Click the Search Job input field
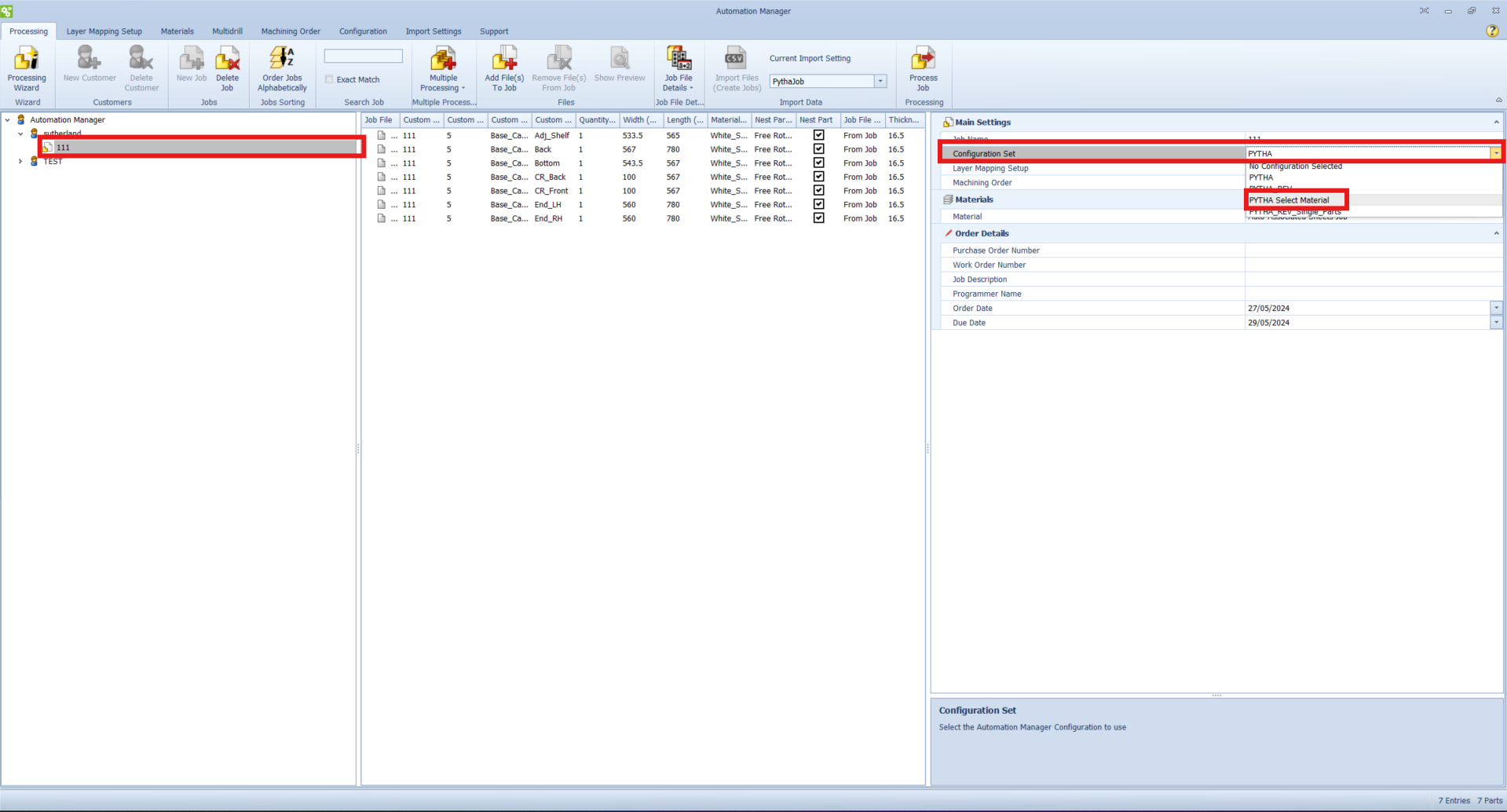The height and width of the screenshot is (812, 1507). point(363,56)
